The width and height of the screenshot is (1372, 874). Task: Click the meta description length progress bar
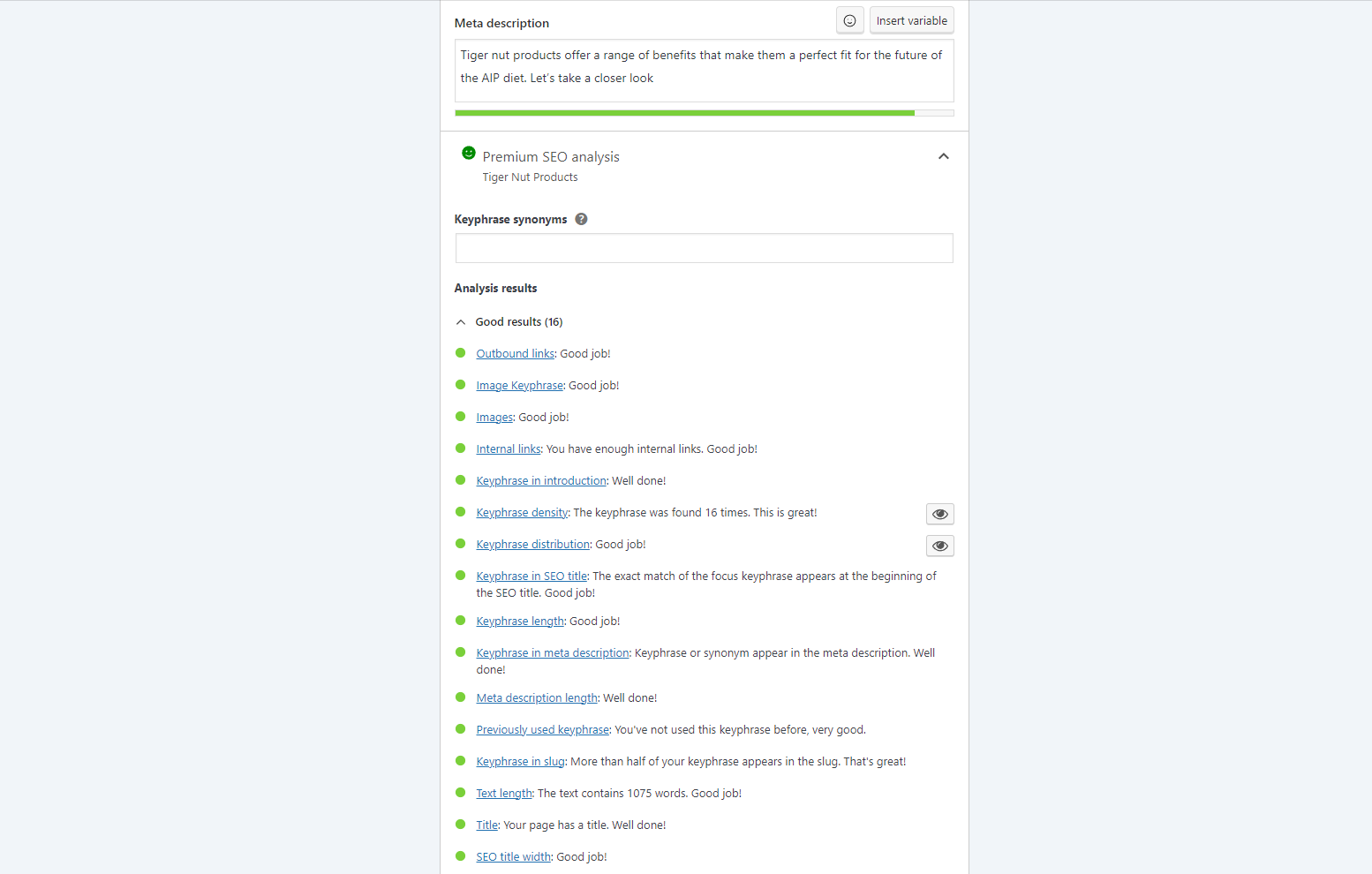(704, 113)
